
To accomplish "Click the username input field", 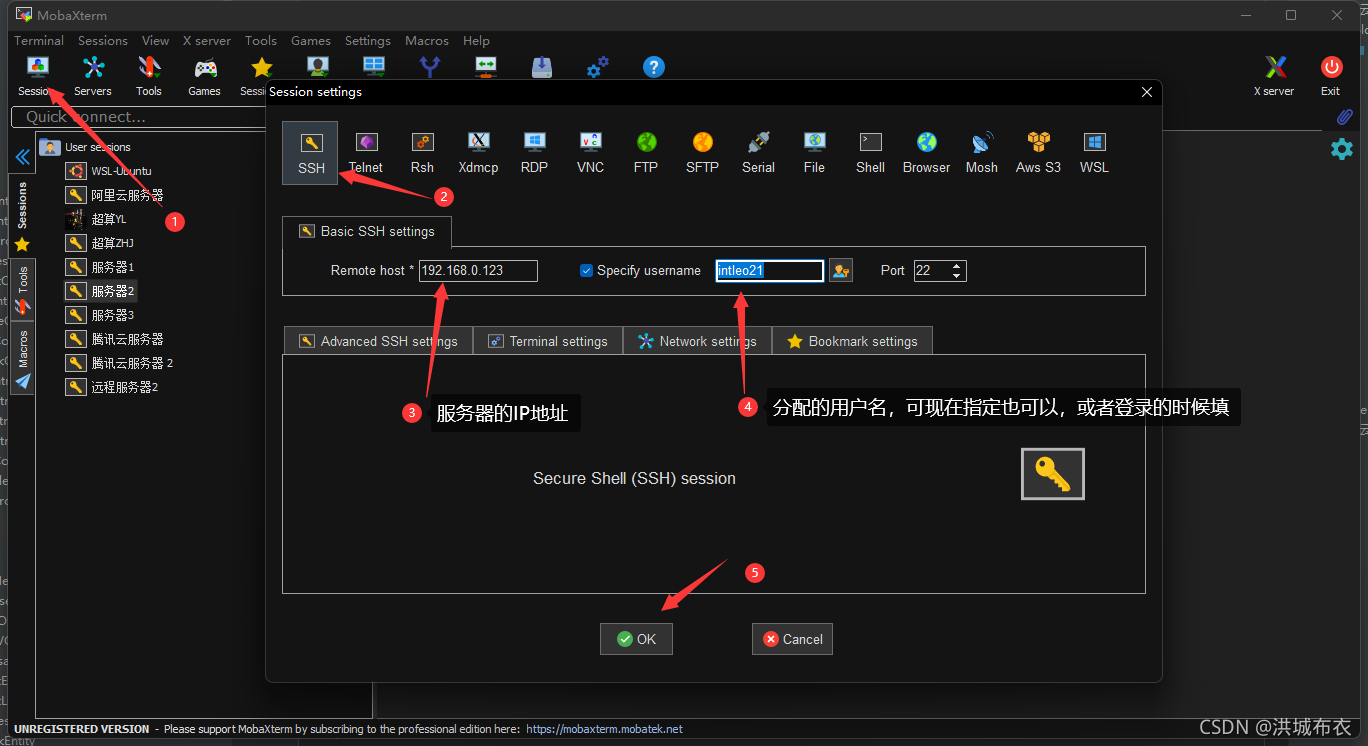I will coord(769,271).
